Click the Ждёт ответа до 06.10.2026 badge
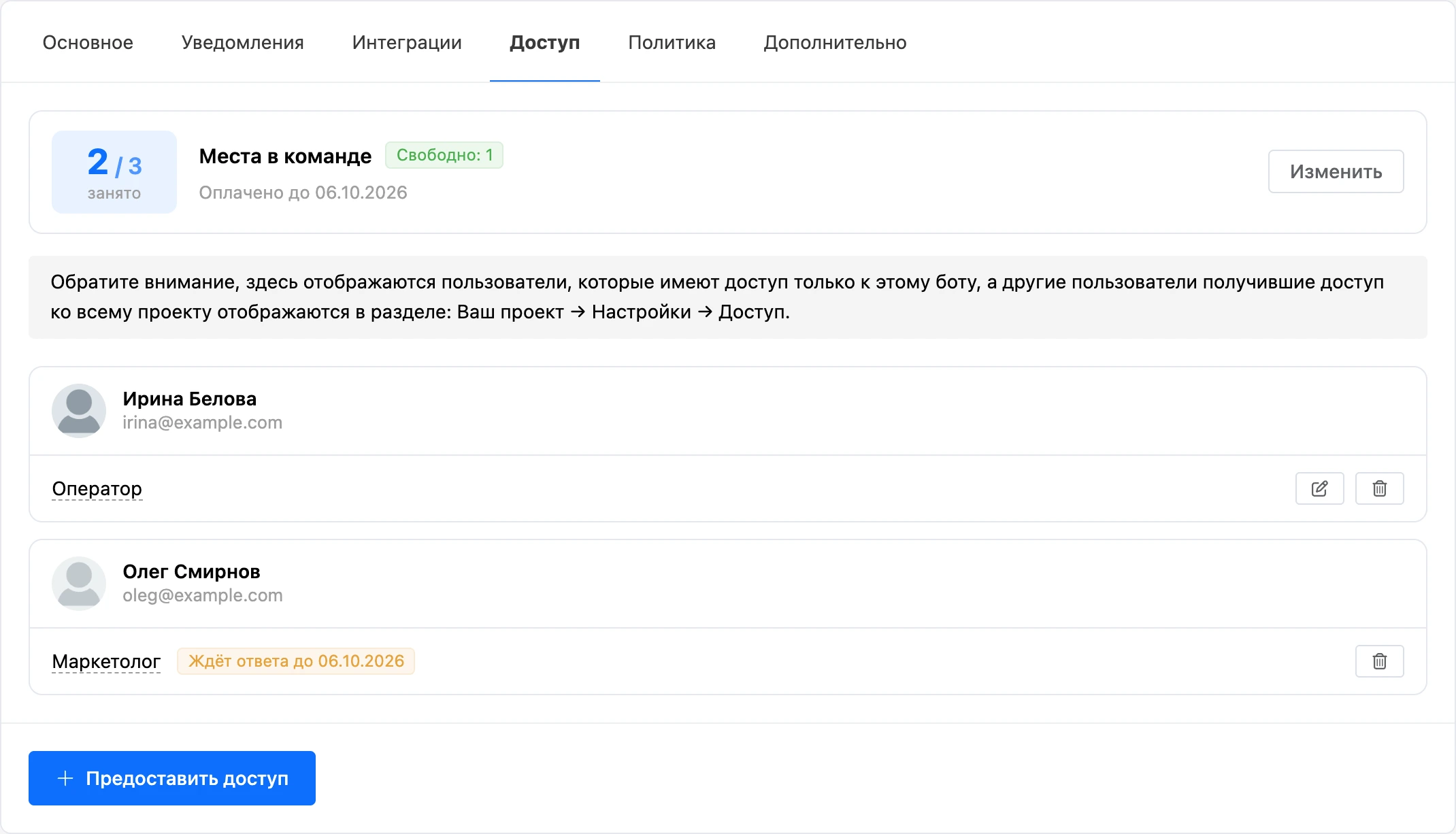This screenshot has width=1456, height=834. pyautogui.click(x=296, y=661)
